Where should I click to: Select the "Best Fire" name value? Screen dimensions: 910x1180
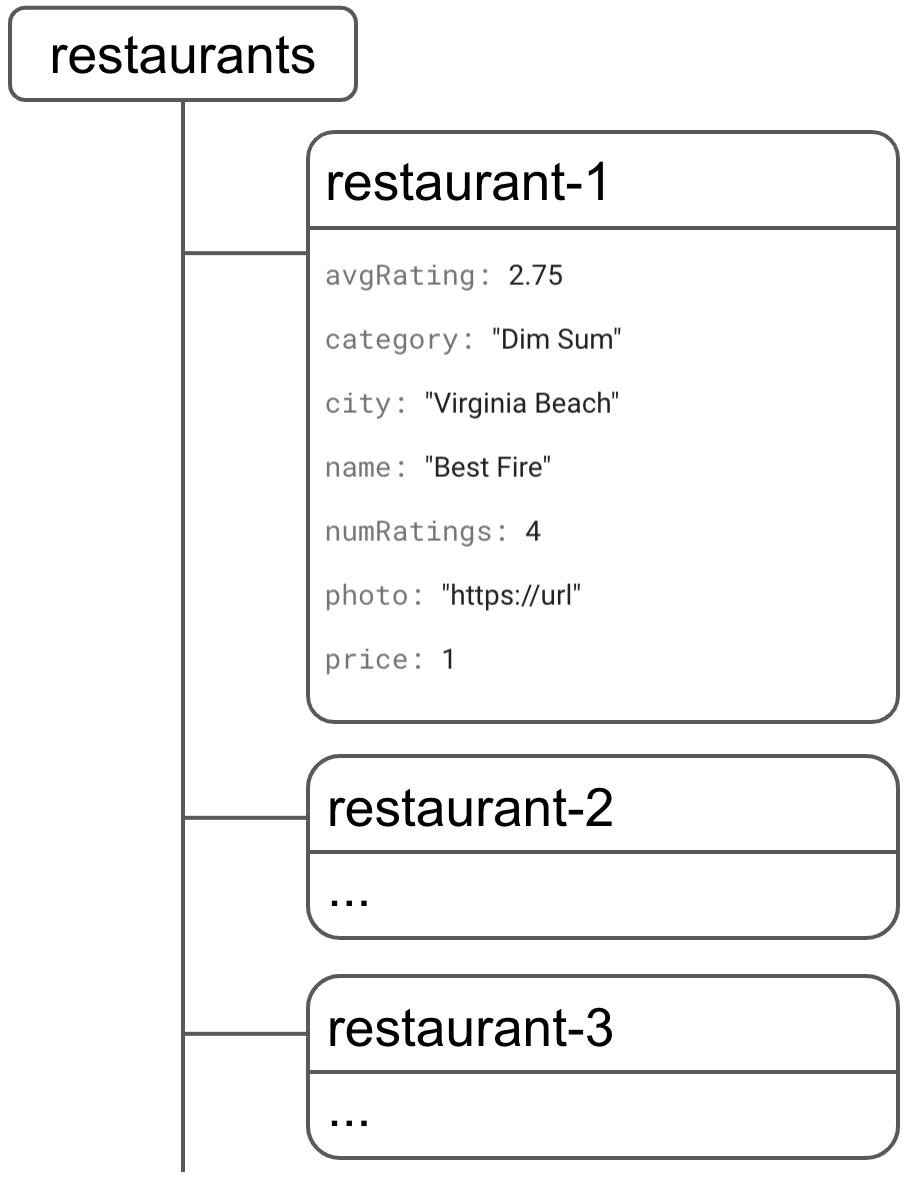pos(488,467)
